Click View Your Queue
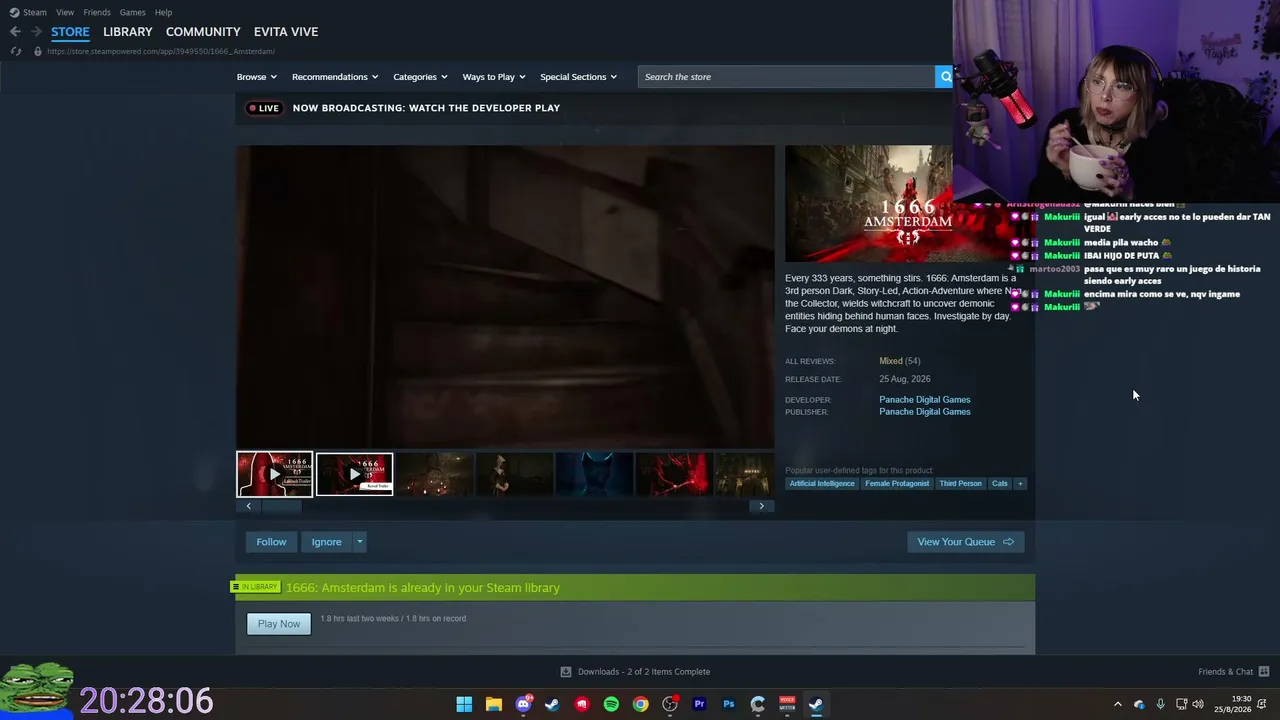Screen dimensions: 1280x720 click(x=965, y=542)
